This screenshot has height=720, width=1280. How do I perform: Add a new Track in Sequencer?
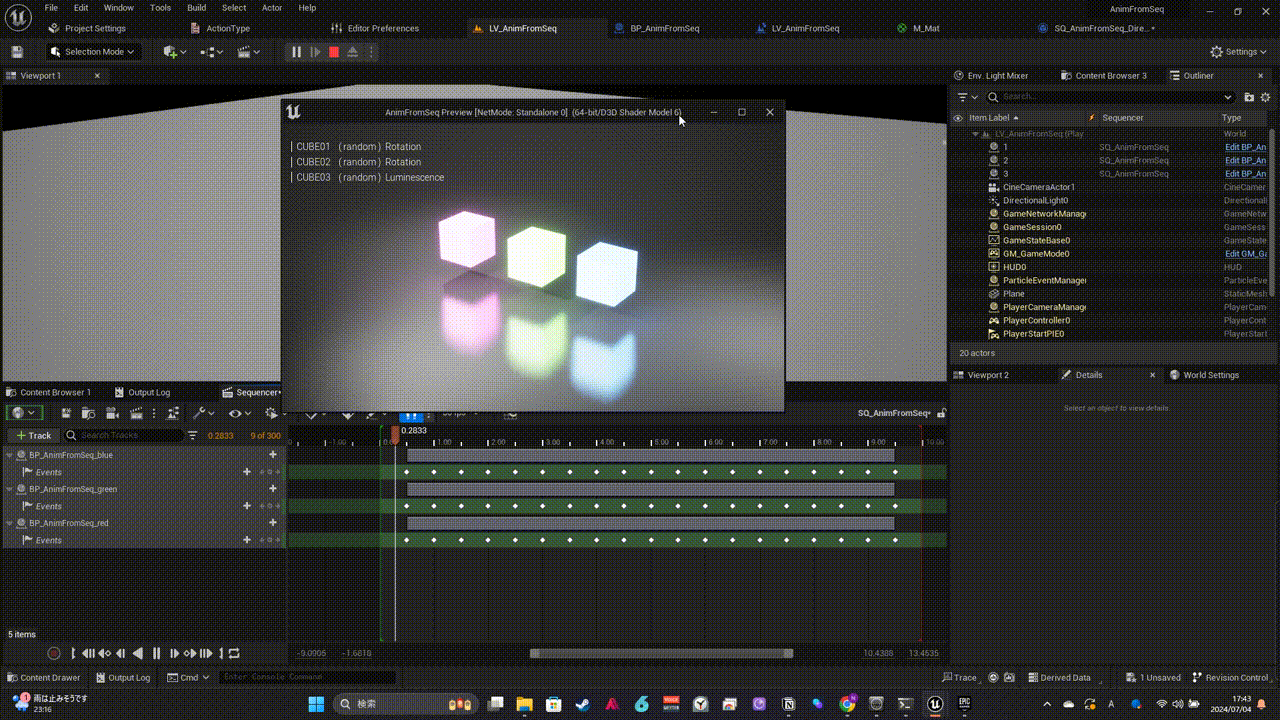coord(32,435)
